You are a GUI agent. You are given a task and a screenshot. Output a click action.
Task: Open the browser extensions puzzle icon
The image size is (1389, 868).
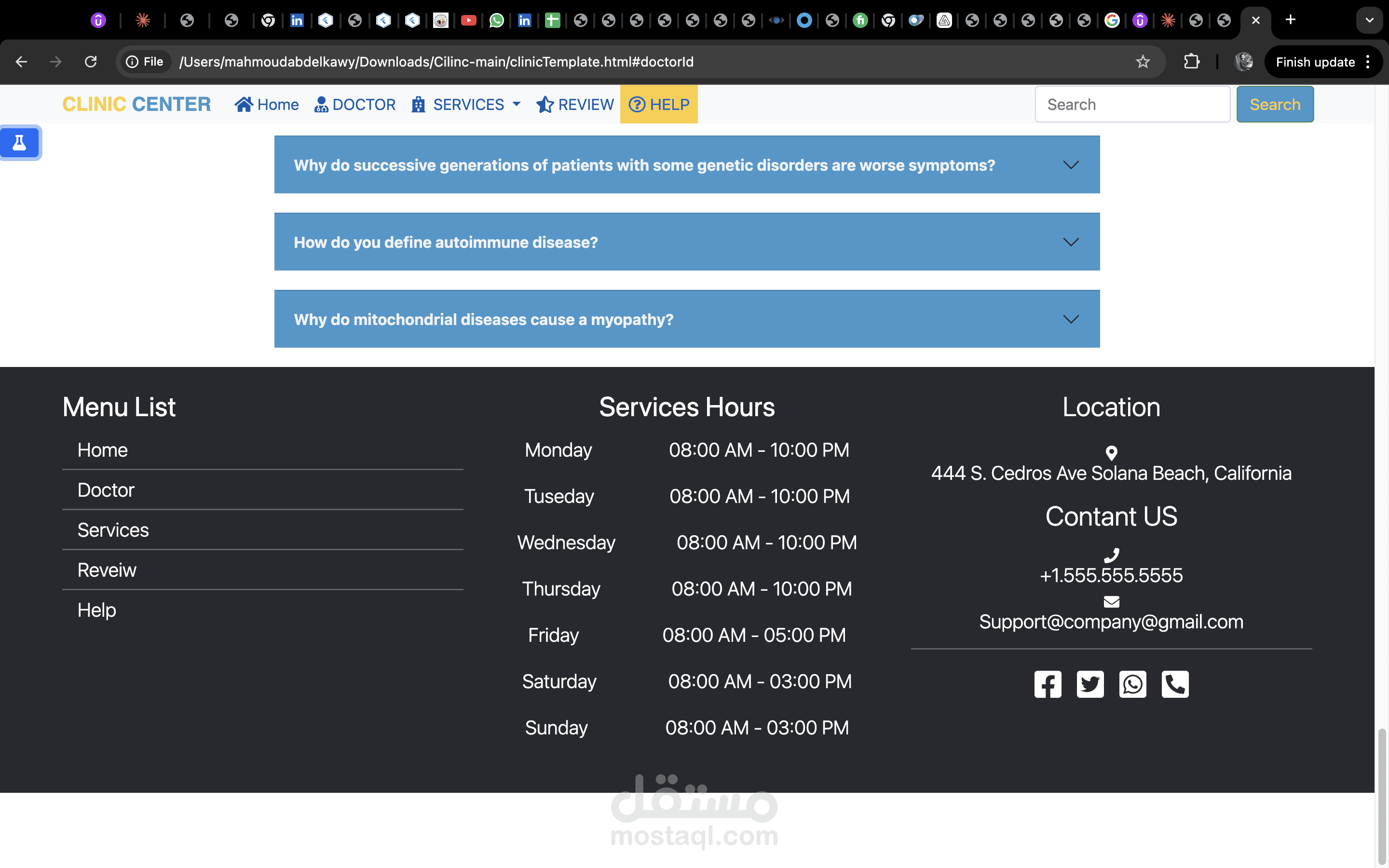tap(1192, 61)
